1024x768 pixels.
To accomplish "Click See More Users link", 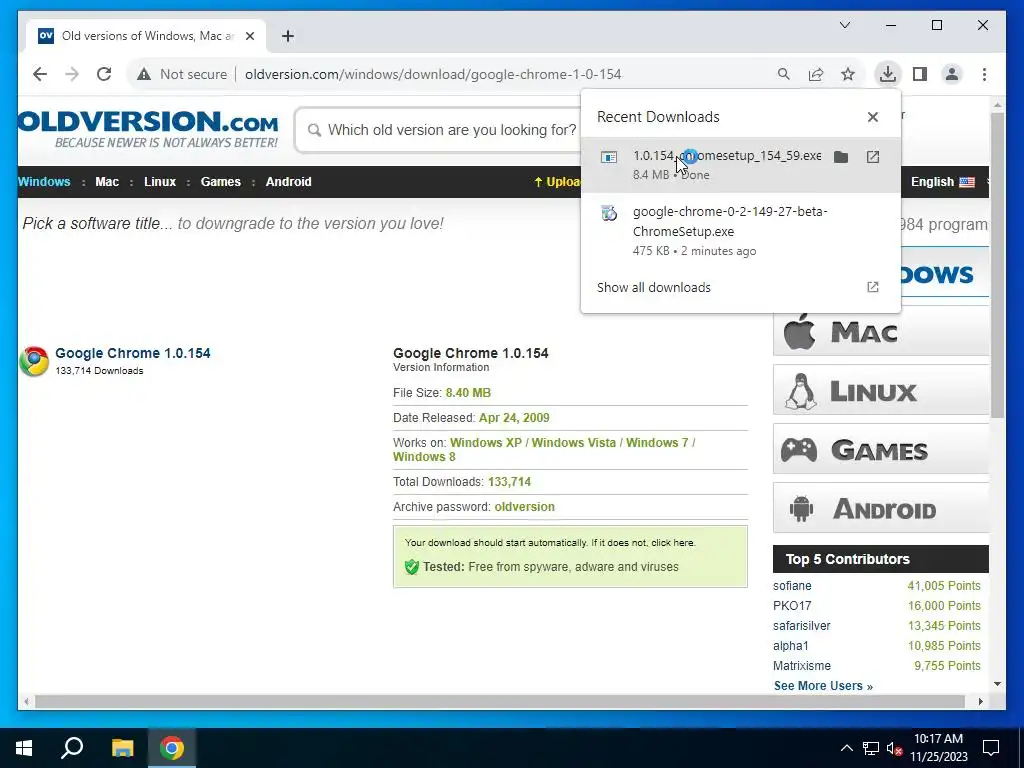I will 823,686.
